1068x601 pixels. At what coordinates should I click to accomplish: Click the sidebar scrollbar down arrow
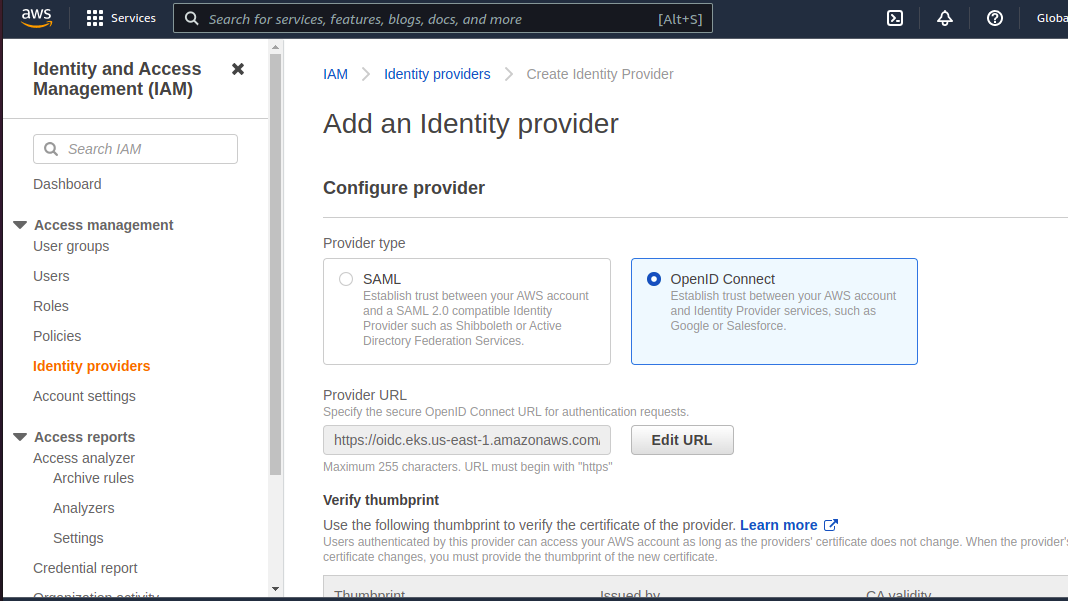tap(275, 589)
